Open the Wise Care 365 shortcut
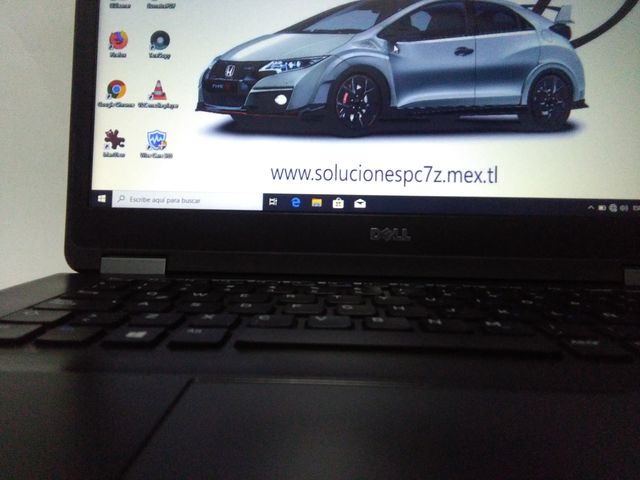The height and width of the screenshot is (480, 640). point(156,144)
